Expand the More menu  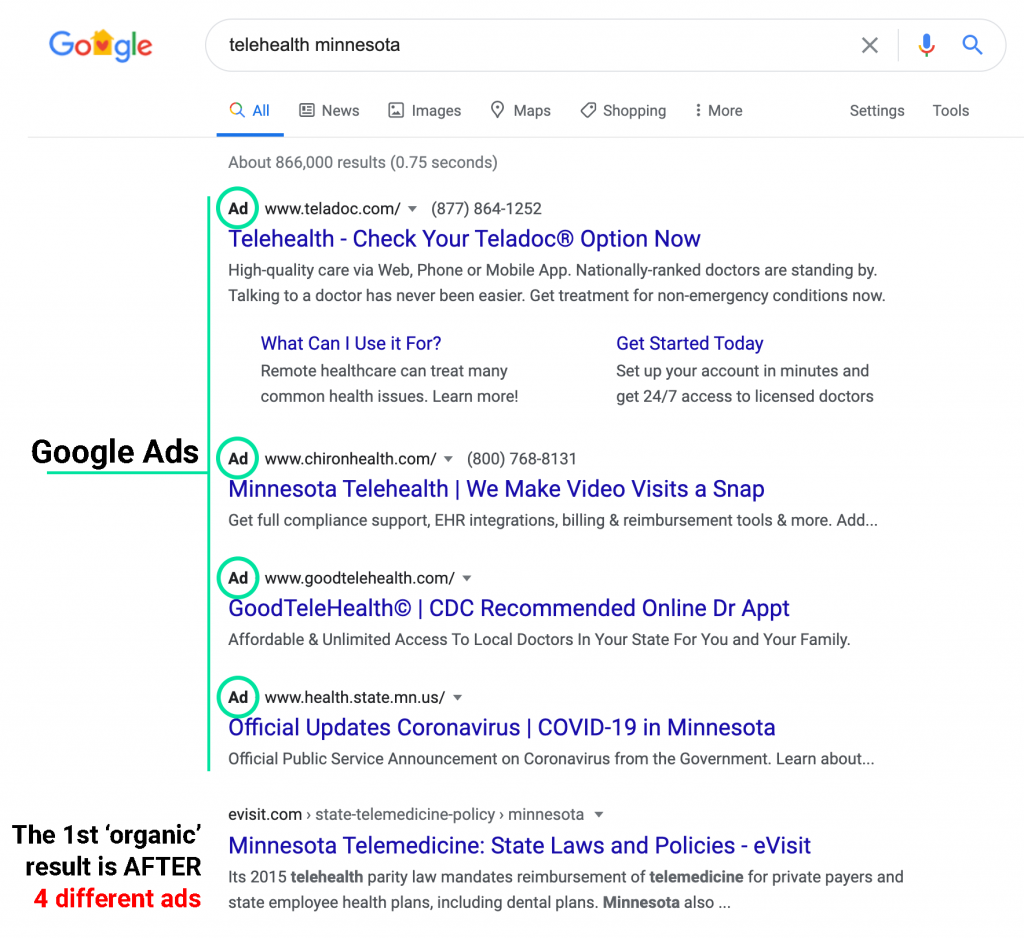(x=718, y=111)
